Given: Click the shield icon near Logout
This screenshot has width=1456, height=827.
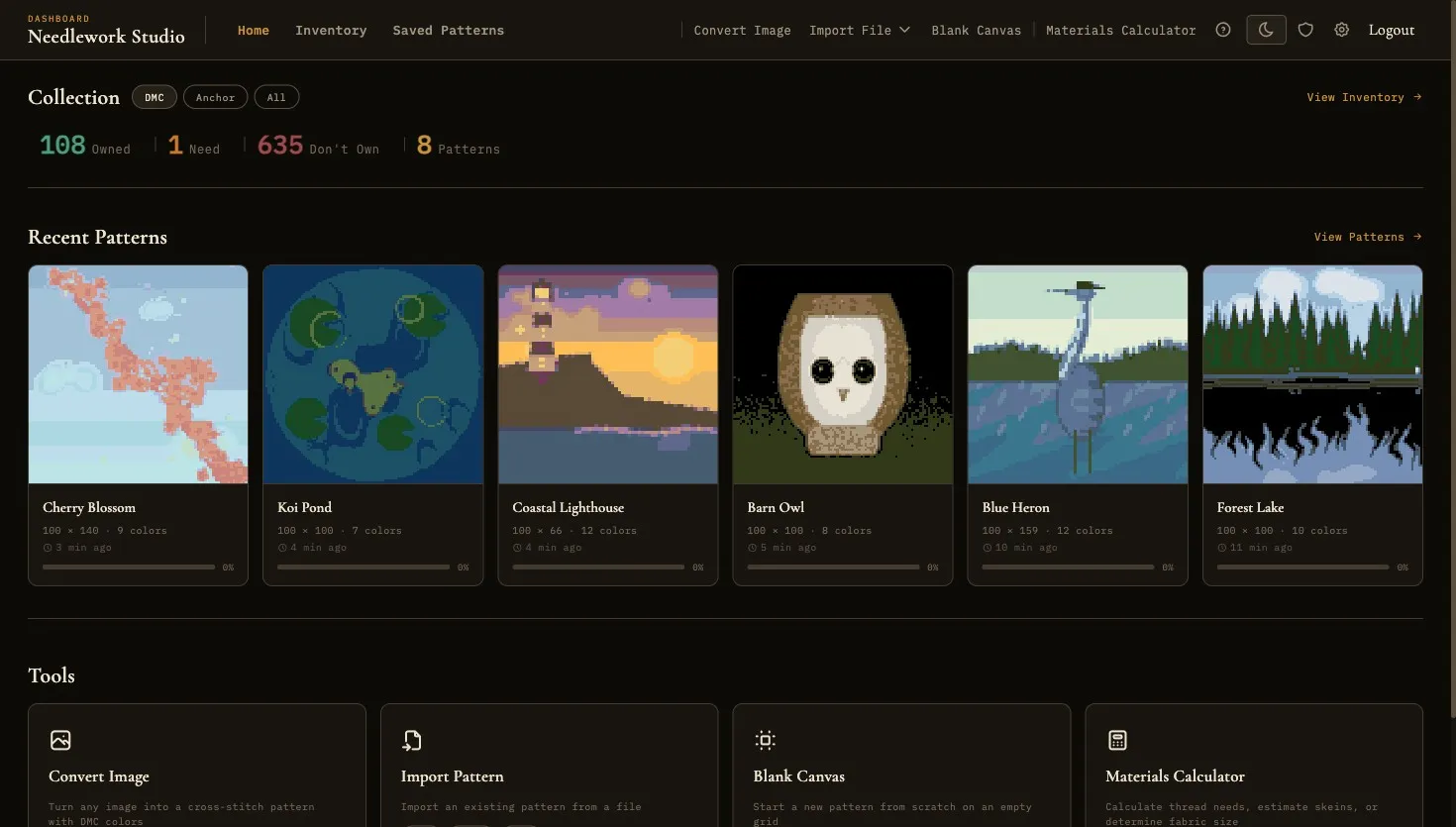Looking at the screenshot, I should pyautogui.click(x=1305, y=30).
